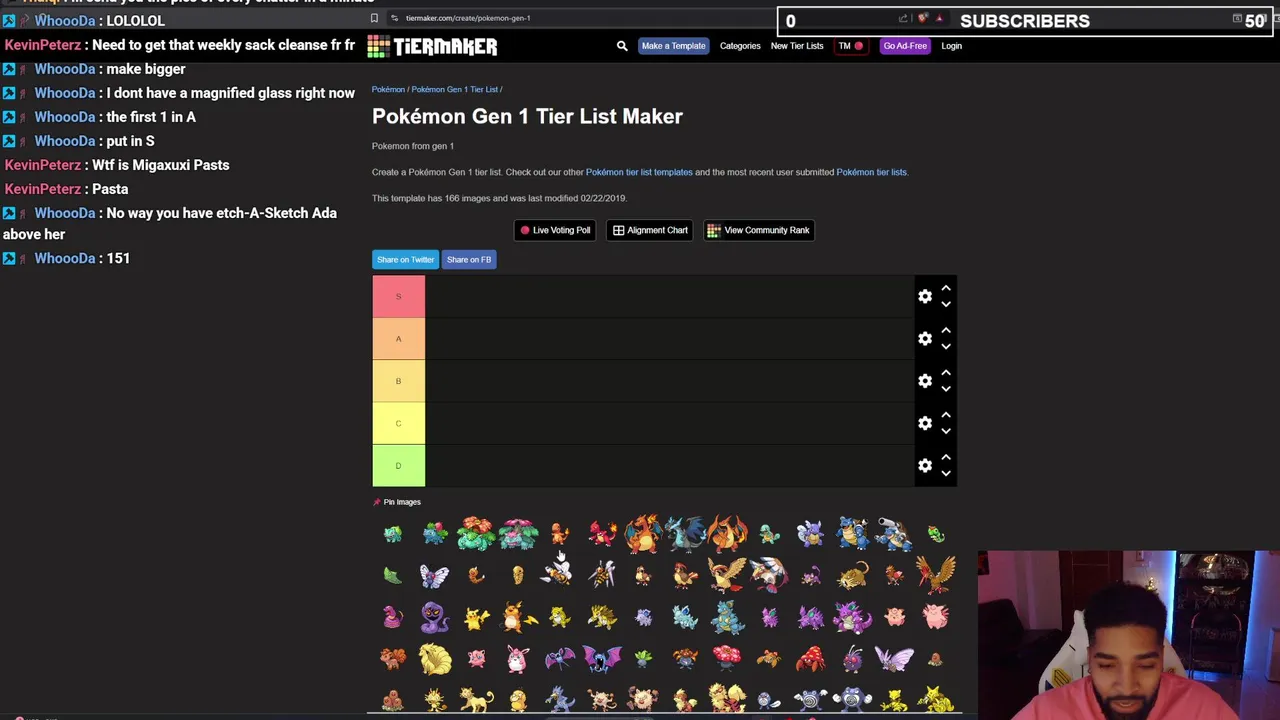The height and width of the screenshot is (720, 1280).
Task: Pick the Arbok image
Action: click(x=434, y=617)
